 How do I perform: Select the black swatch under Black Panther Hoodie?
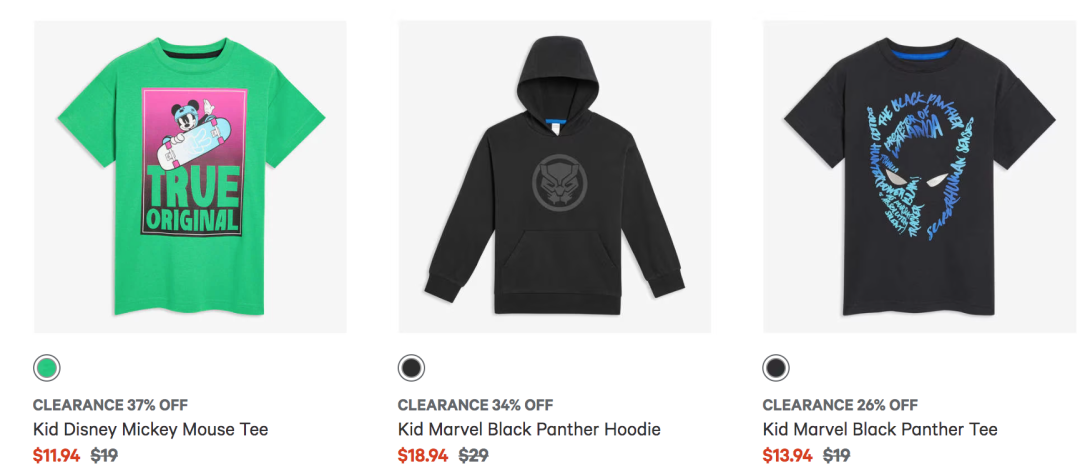tap(411, 368)
